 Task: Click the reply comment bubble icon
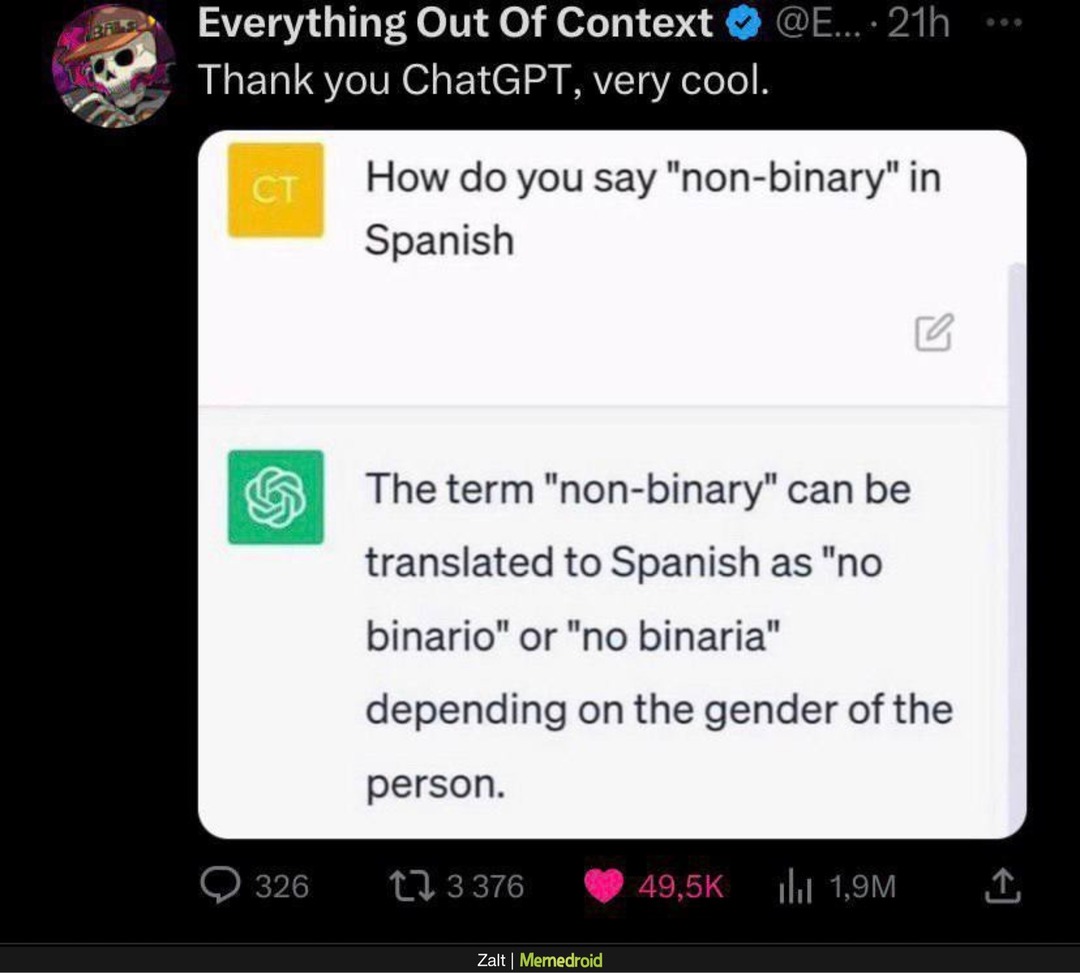pos(220,886)
